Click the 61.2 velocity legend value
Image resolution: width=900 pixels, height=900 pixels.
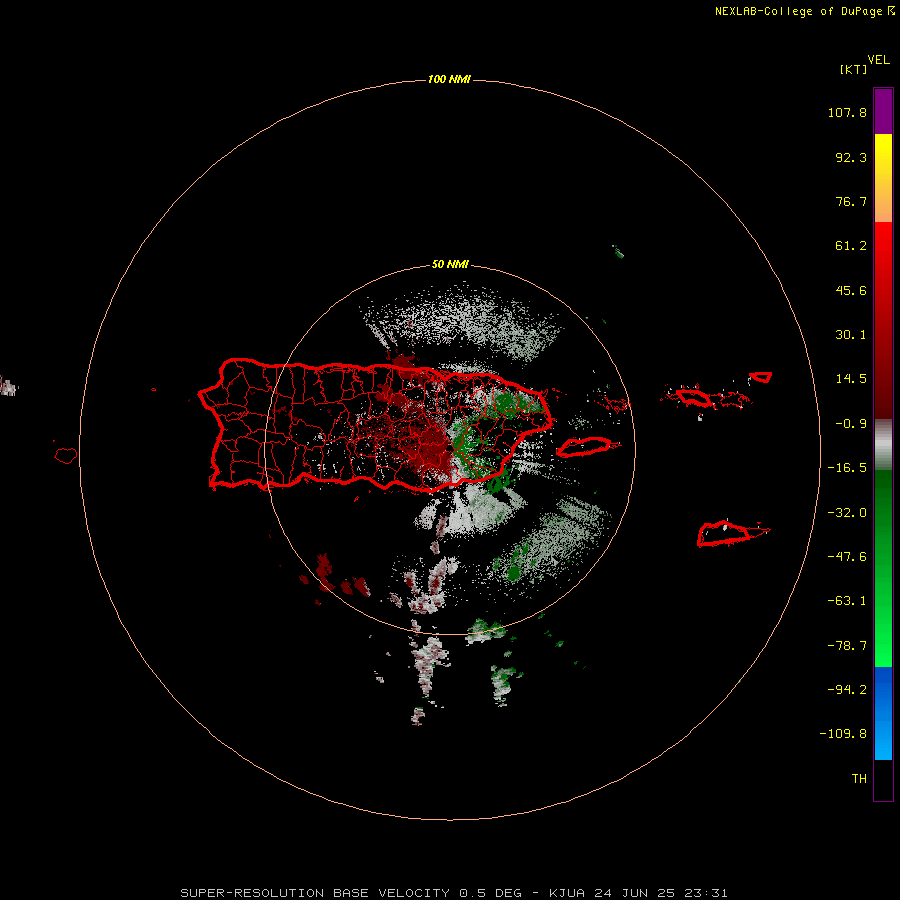851,246
